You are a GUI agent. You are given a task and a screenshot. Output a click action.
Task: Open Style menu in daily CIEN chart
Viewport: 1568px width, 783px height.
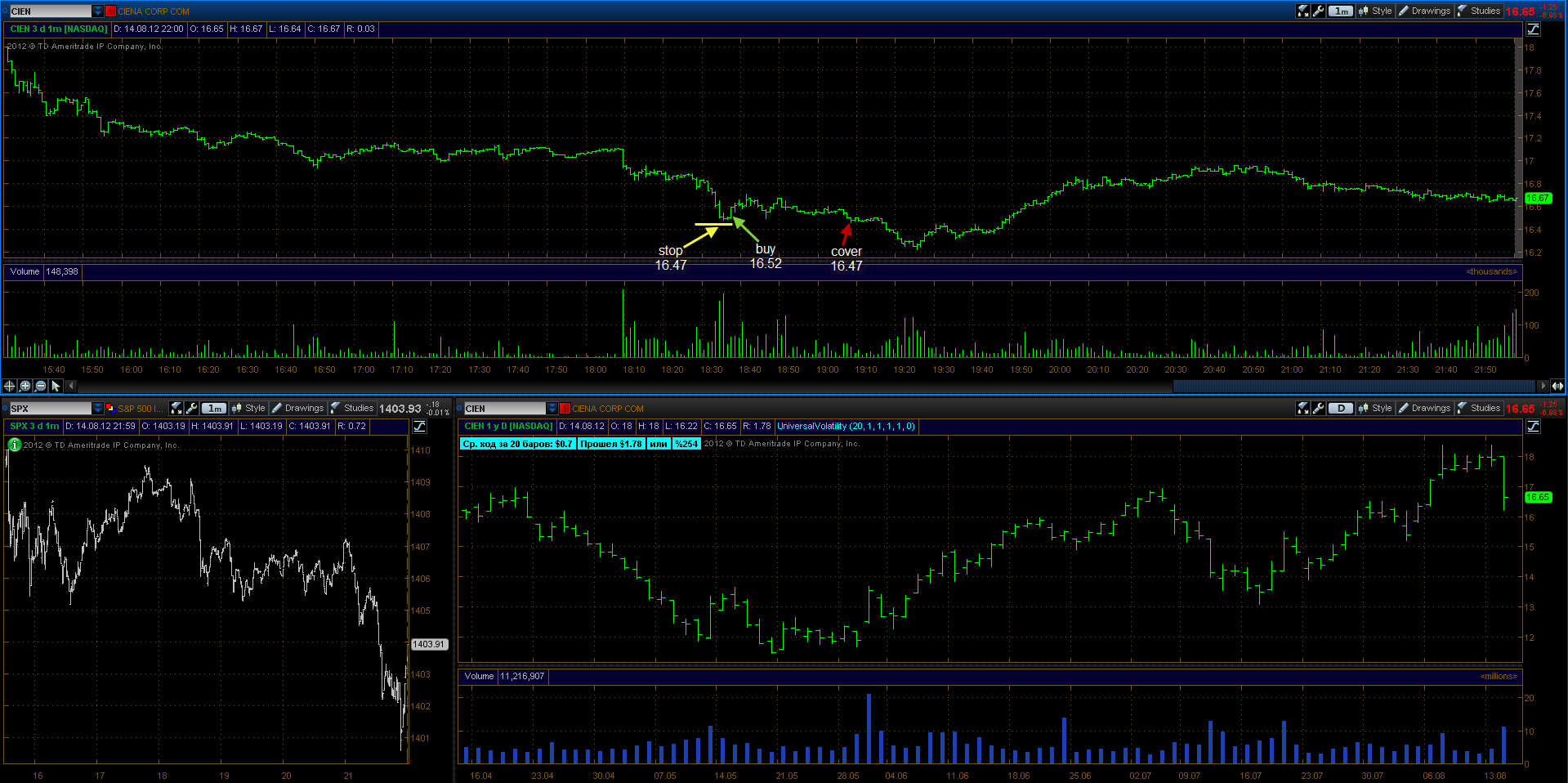[x=1375, y=408]
